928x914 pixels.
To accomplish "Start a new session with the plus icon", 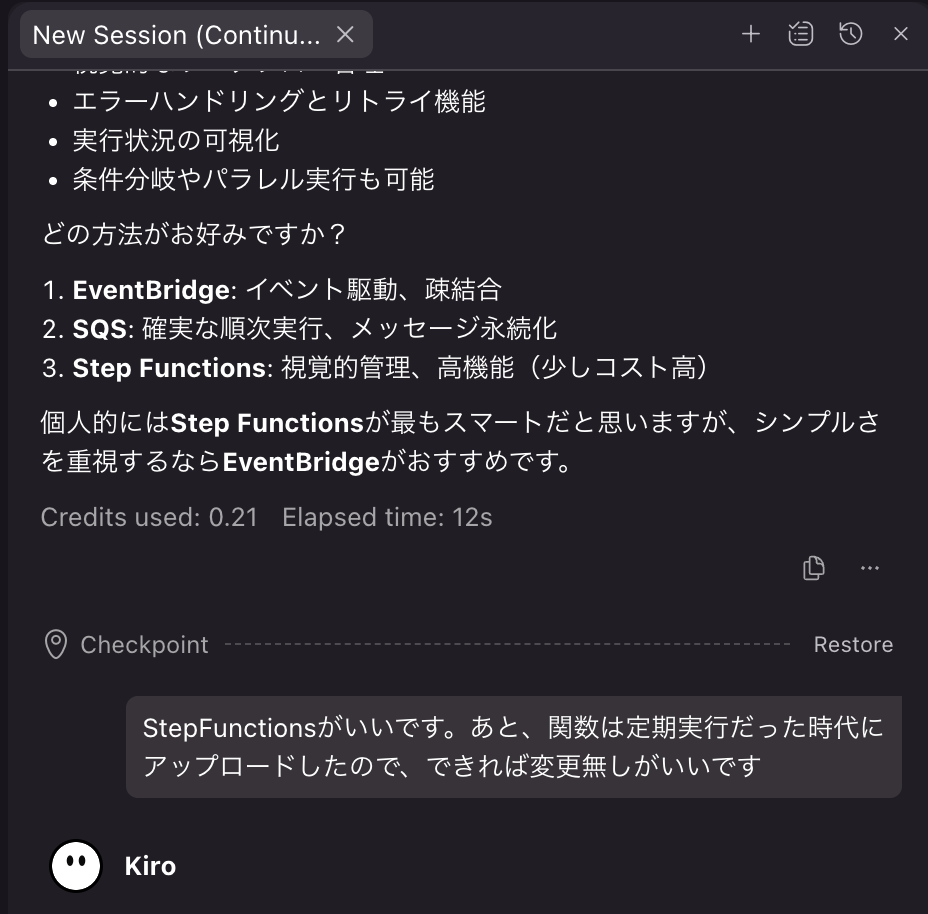I will point(750,33).
